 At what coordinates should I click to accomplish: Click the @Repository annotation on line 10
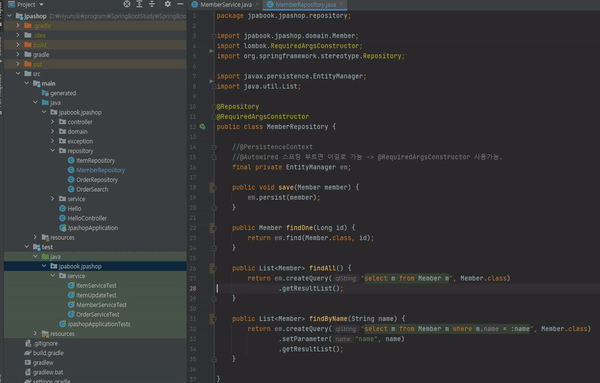coord(238,106)
